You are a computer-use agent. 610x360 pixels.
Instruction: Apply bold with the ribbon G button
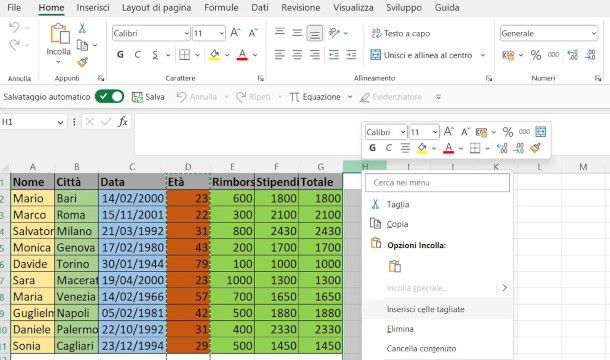120,55
